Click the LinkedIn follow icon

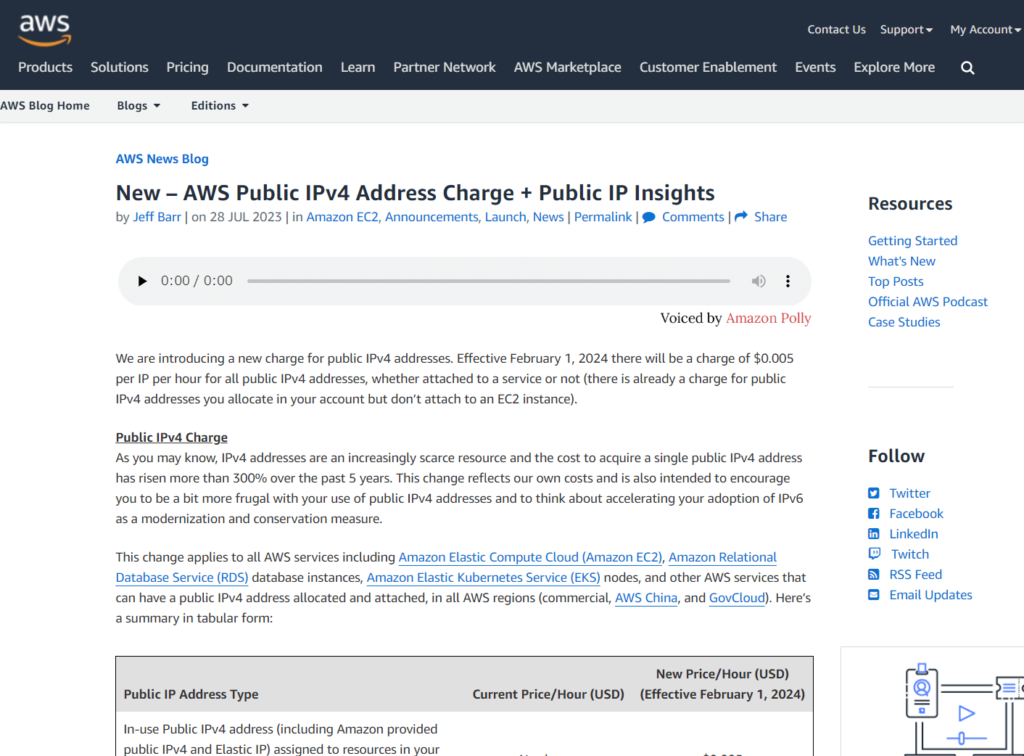click(x=873, y=534)
